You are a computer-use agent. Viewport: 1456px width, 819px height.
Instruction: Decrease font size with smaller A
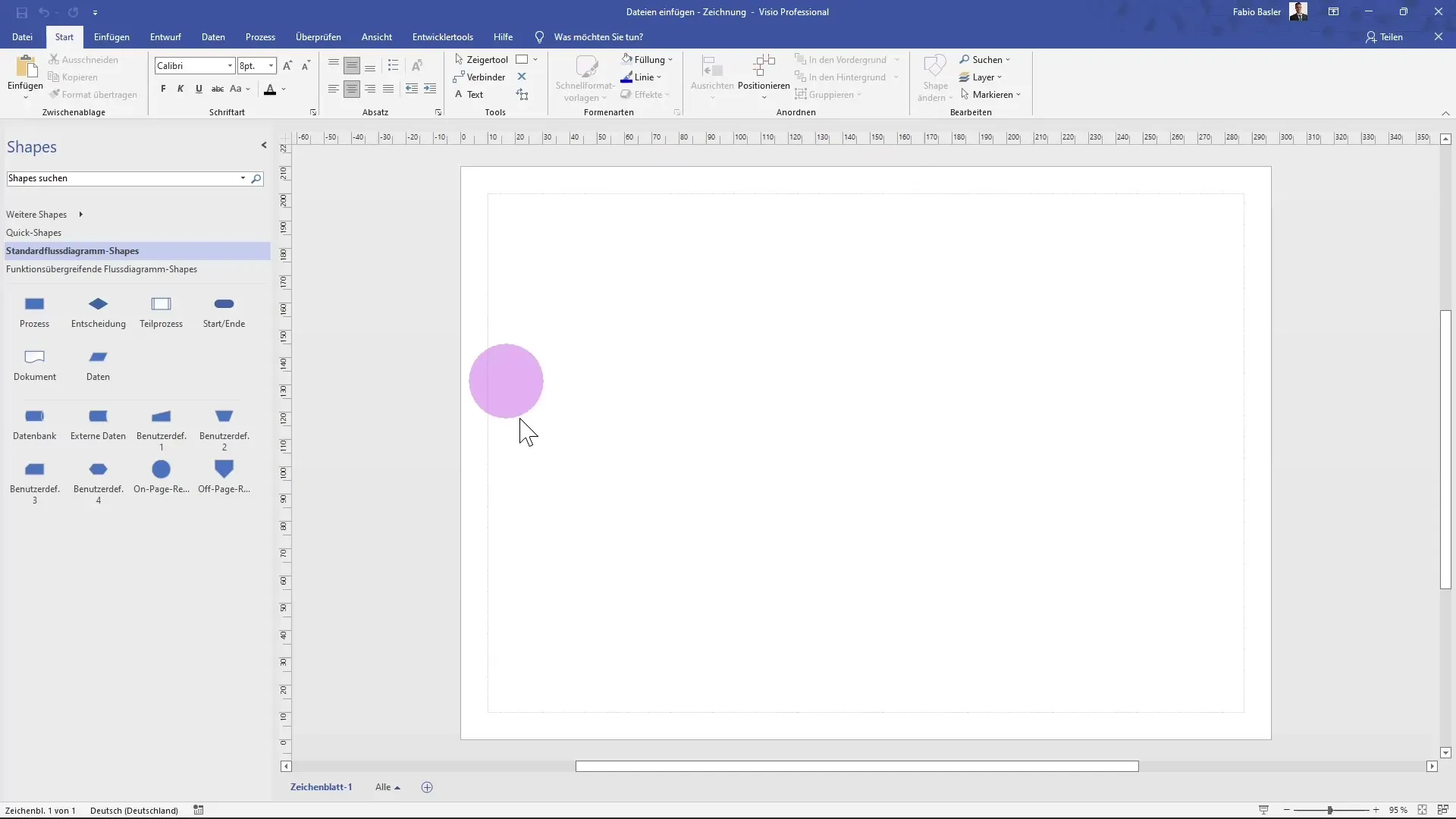tap(306, 66)
